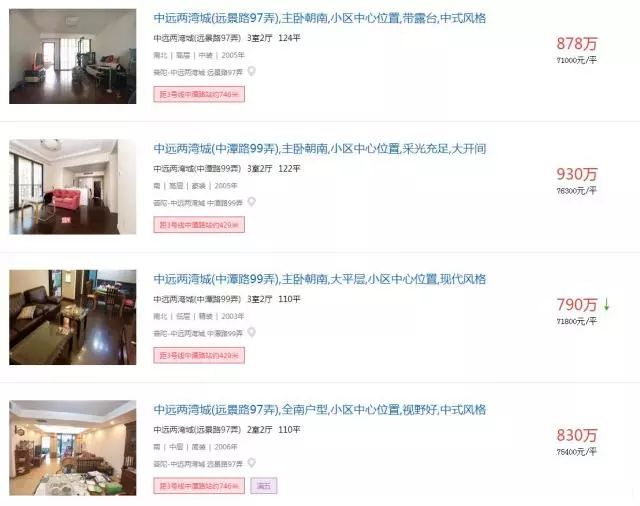Click green price-drop arrow beside 790万
This screenshot has height=506, width=640.
coord(607,304)
